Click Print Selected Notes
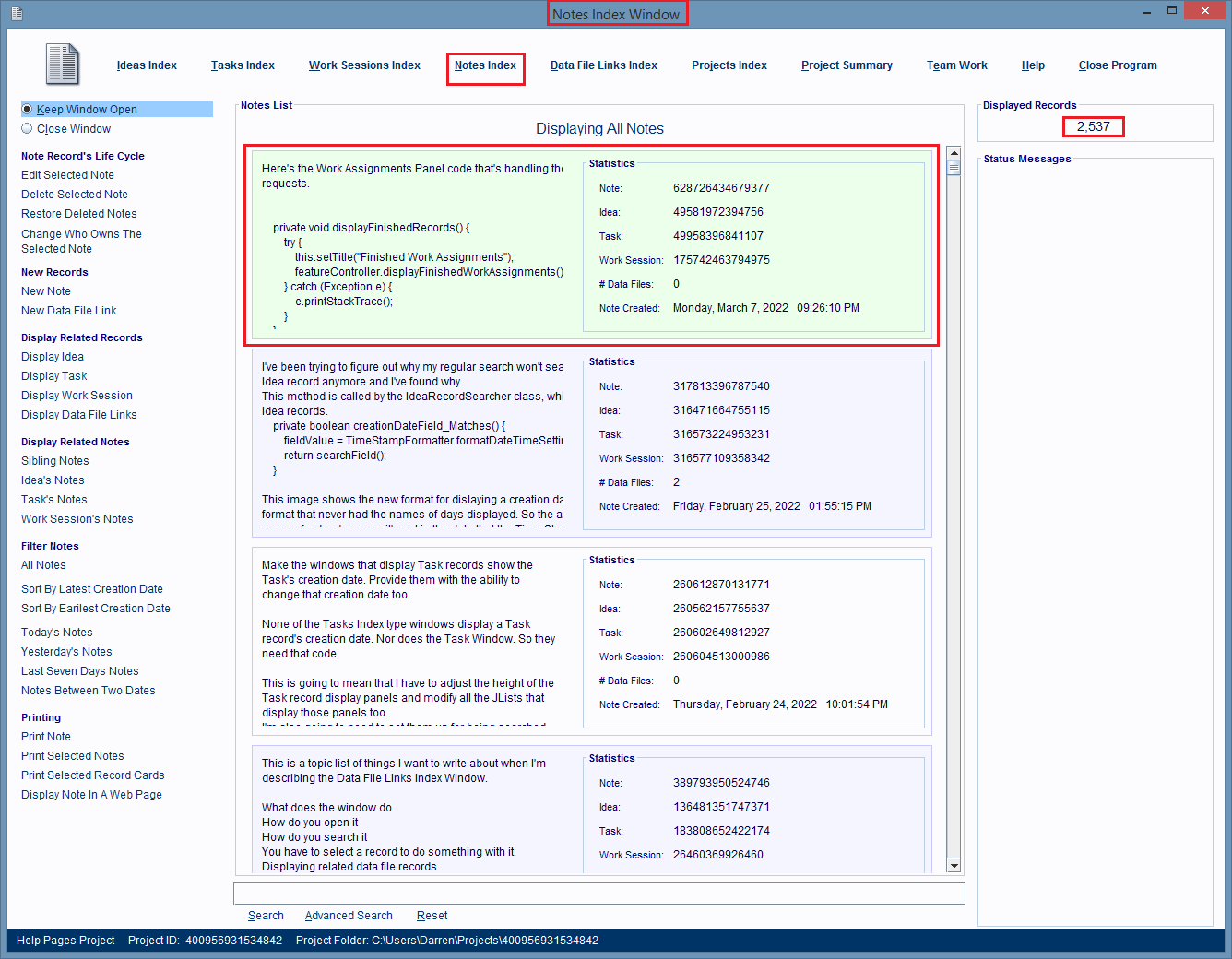Screen dimensions: 1232x959 click(x=72, y=756)
